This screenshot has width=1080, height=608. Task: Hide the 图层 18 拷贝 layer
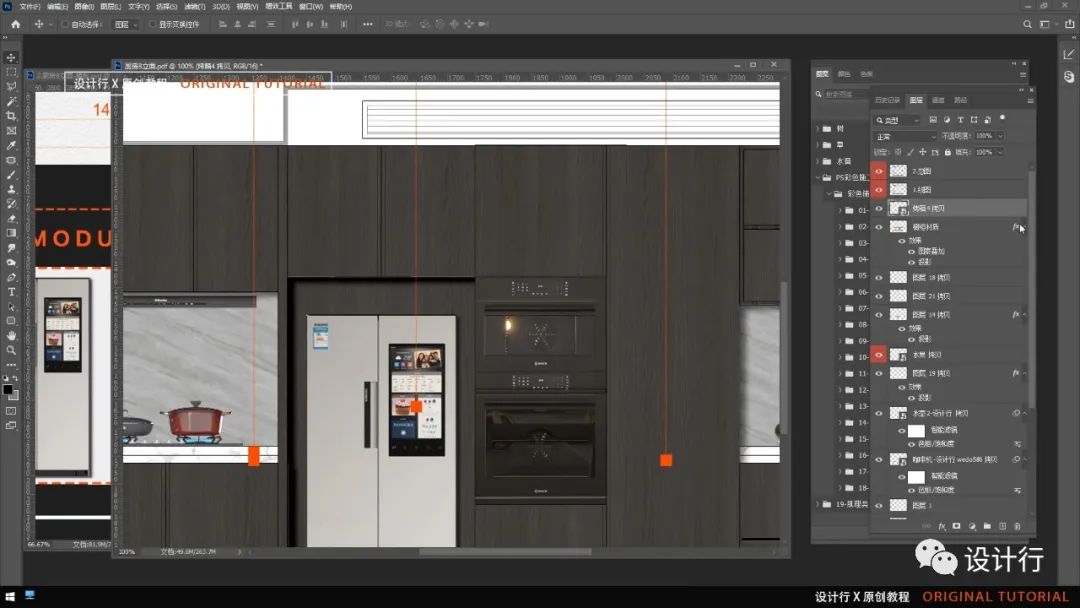[x=879, y=277]
